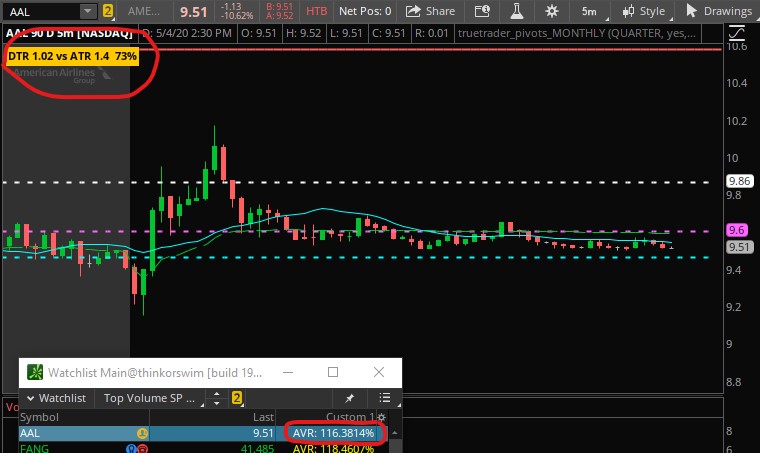Pin the Watchlist window
The image size is (760, 453).
350,397
